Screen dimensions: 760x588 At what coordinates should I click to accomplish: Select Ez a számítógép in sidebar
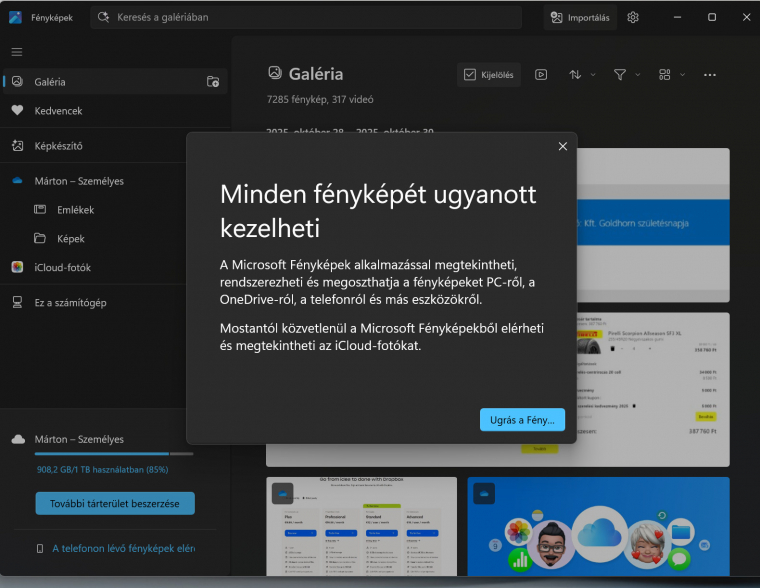70,302
